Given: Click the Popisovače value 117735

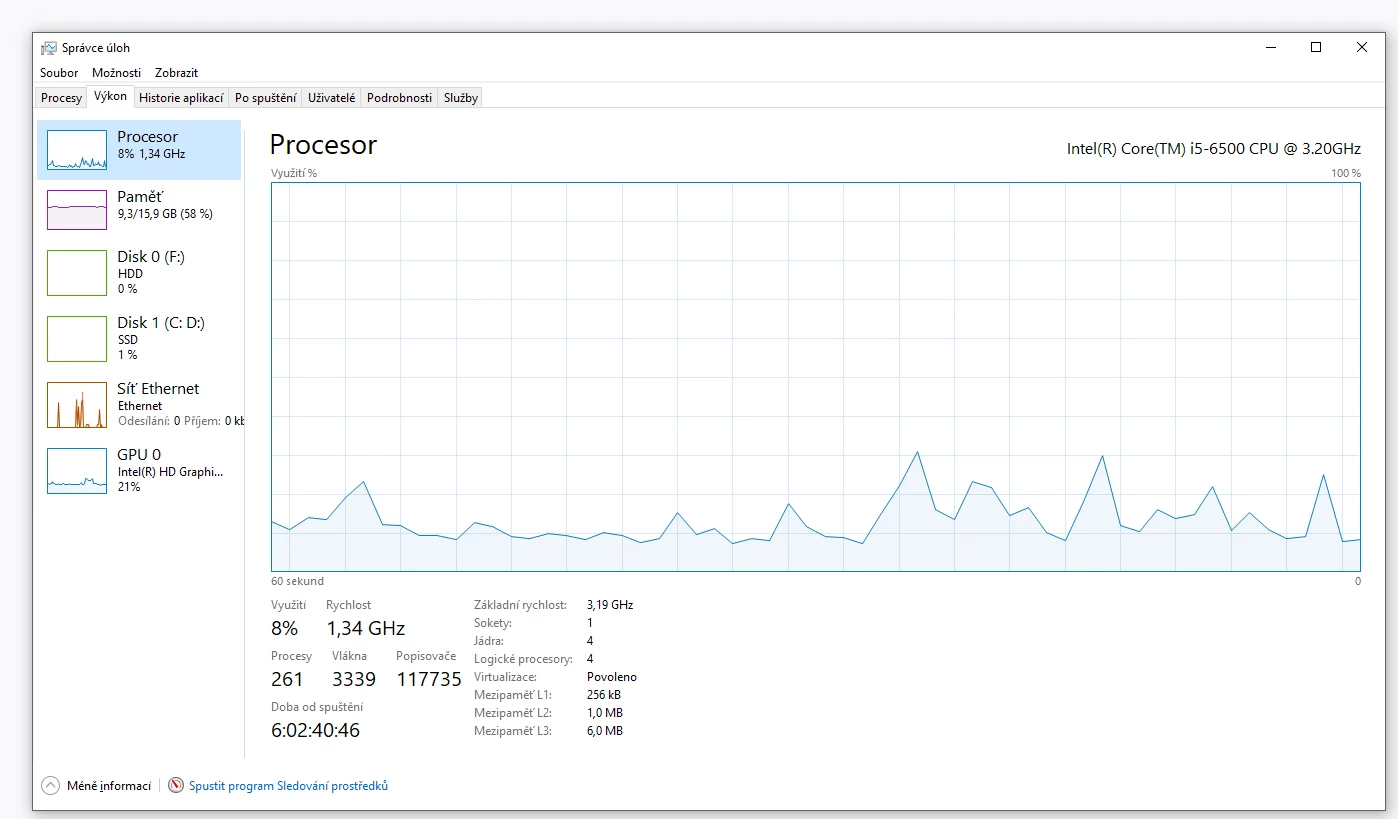Looking at the screenshot, I should (x=429, y=680).
